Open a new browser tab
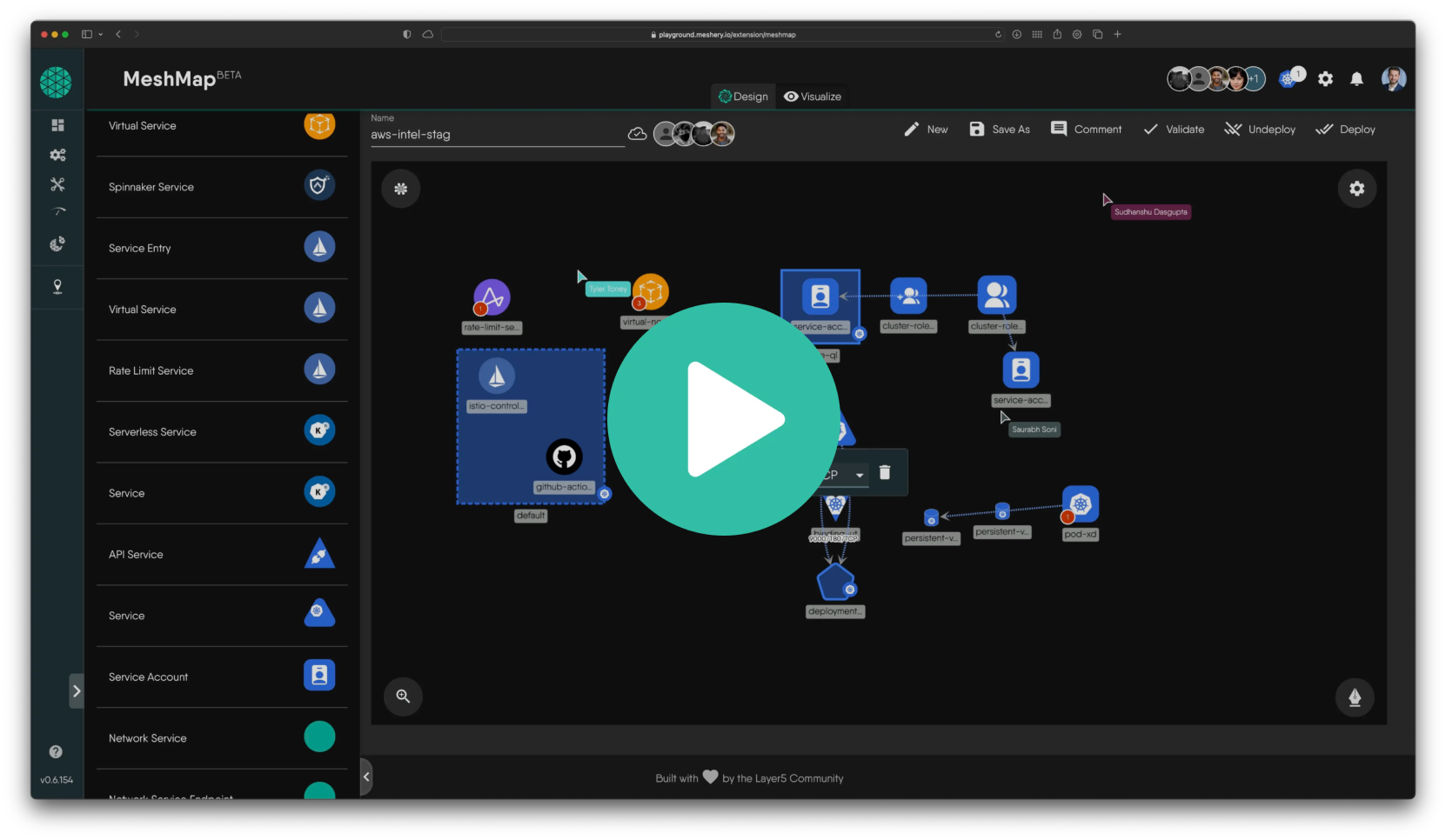The height and width of the screenshot is (840, 1446). point(1117,35)
